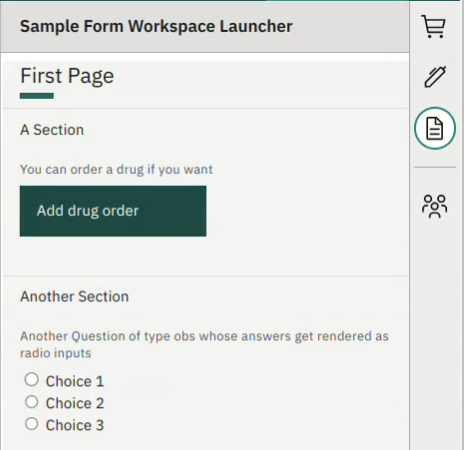This screenshot has width=464, height=450.
Task: Click the 'Choice 1' text label
Action: [x=75, y=381]
